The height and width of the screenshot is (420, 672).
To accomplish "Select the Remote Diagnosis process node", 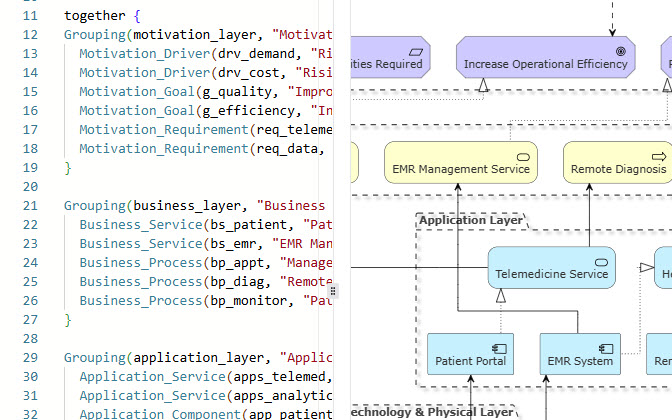I will tap(618, 162).
